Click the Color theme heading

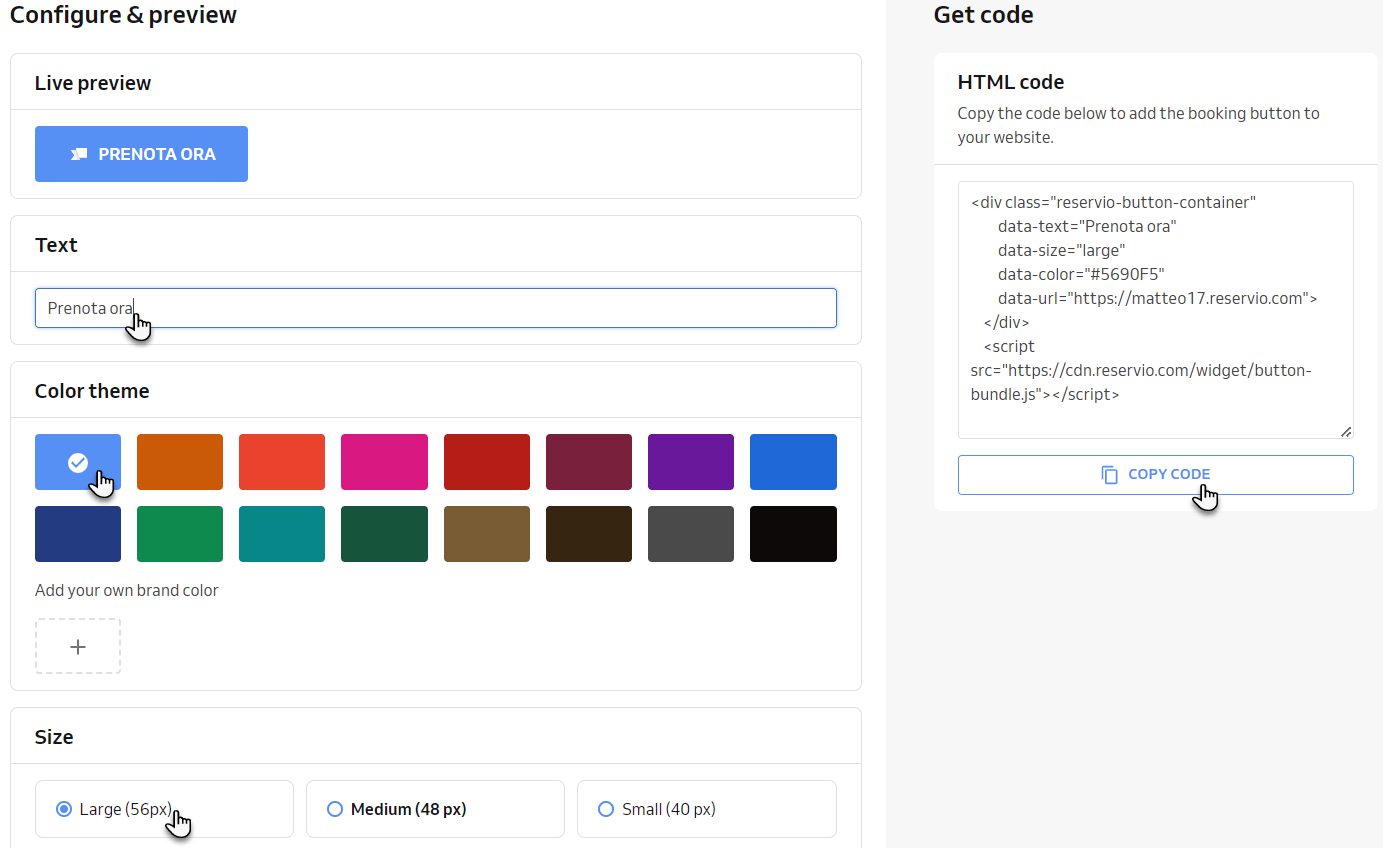click(x=92, y=391)
